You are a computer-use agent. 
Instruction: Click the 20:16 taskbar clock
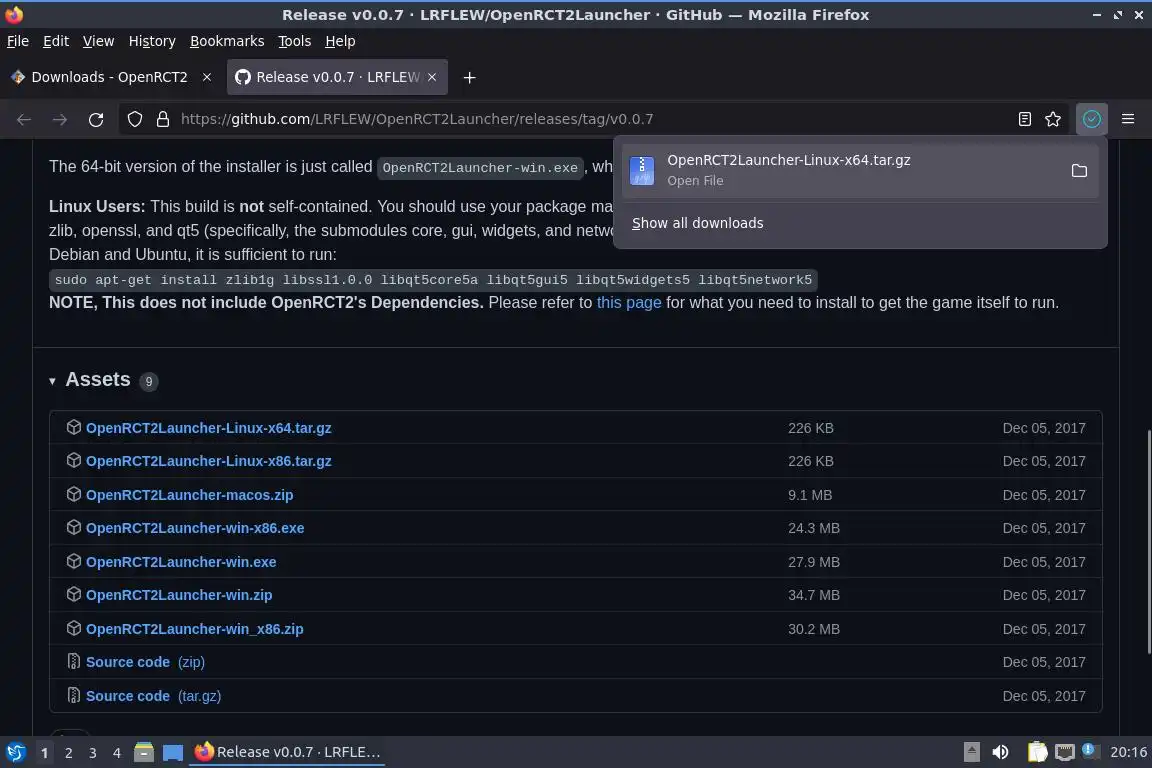(1128, 752)
